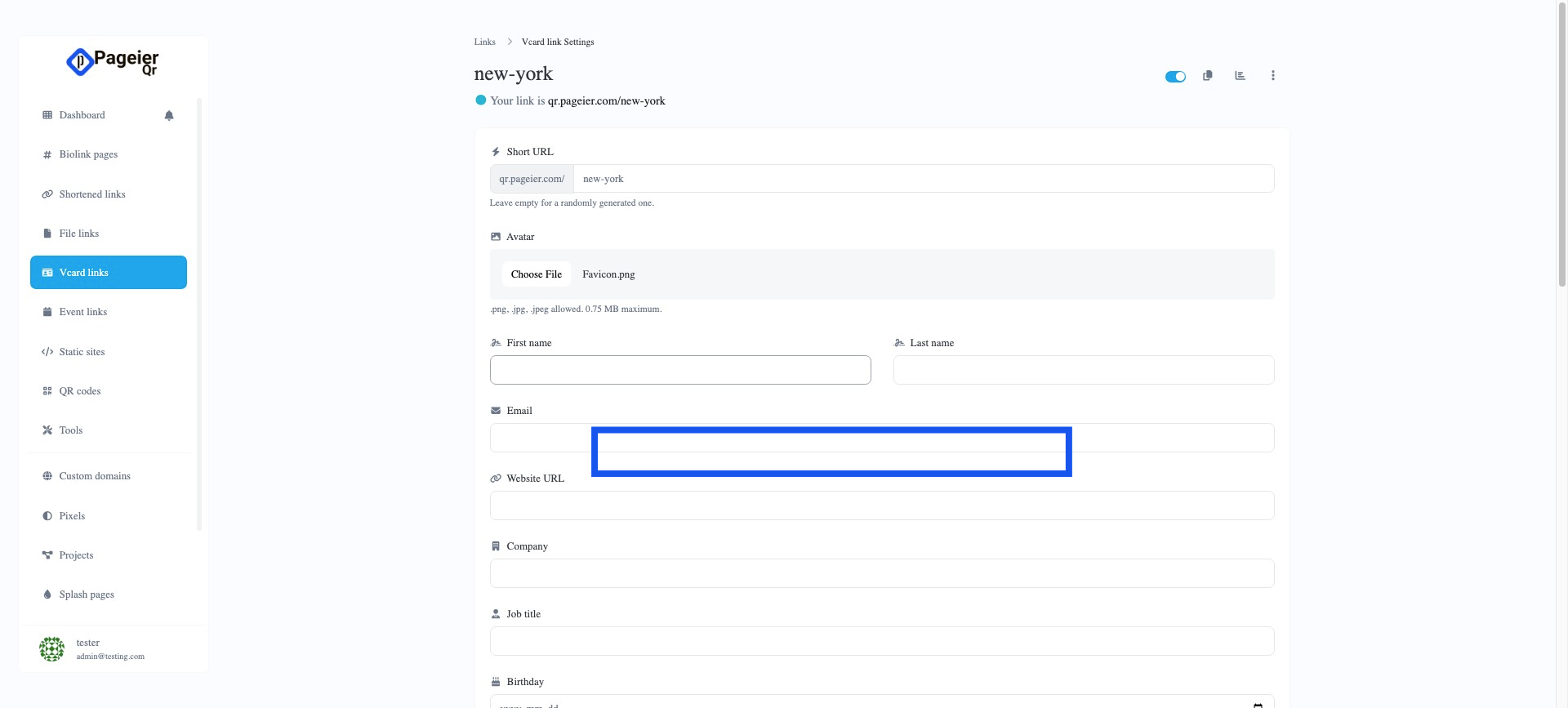
Task: Click the First name input field
Action: (679, 370)
